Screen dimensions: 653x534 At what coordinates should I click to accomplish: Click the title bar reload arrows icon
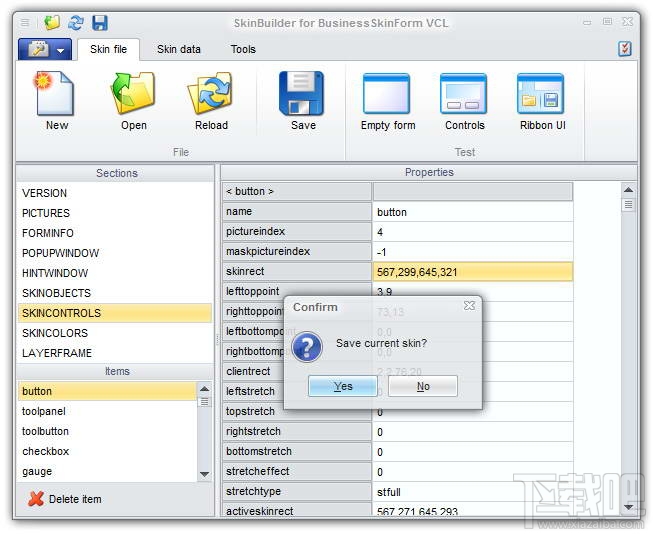(x=76, y=22)
